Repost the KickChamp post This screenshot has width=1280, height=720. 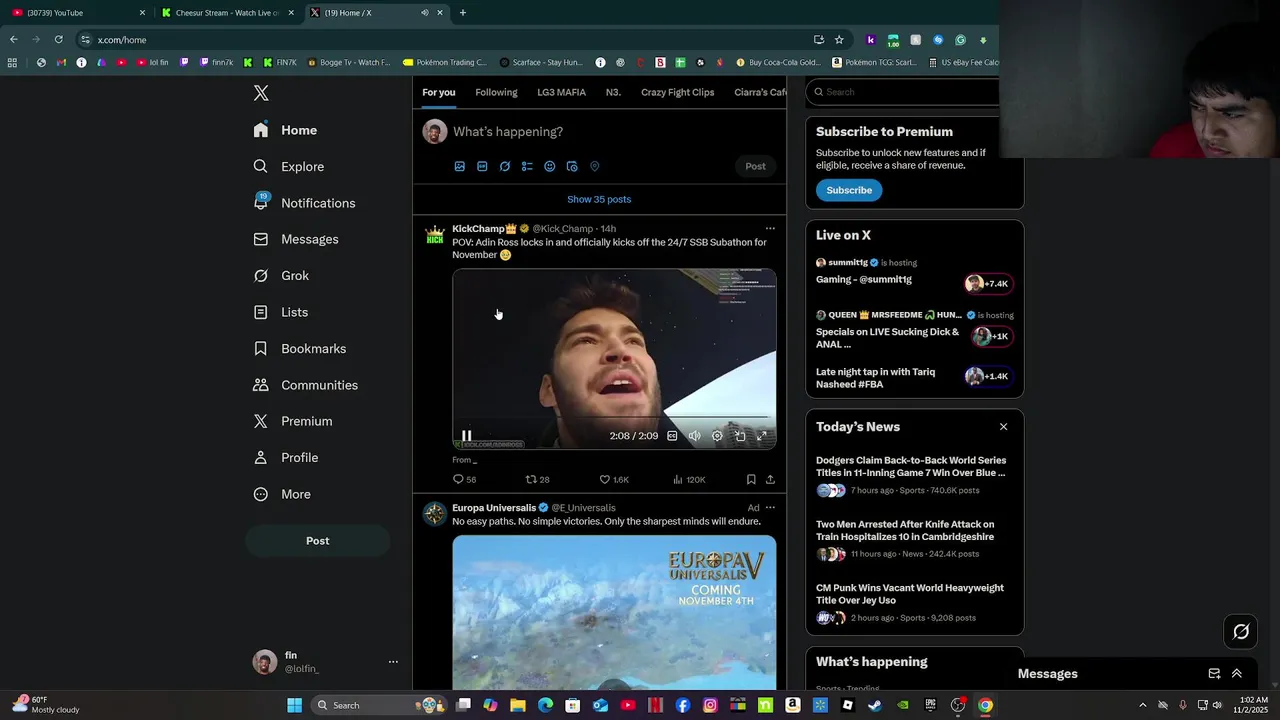(538, 480)
